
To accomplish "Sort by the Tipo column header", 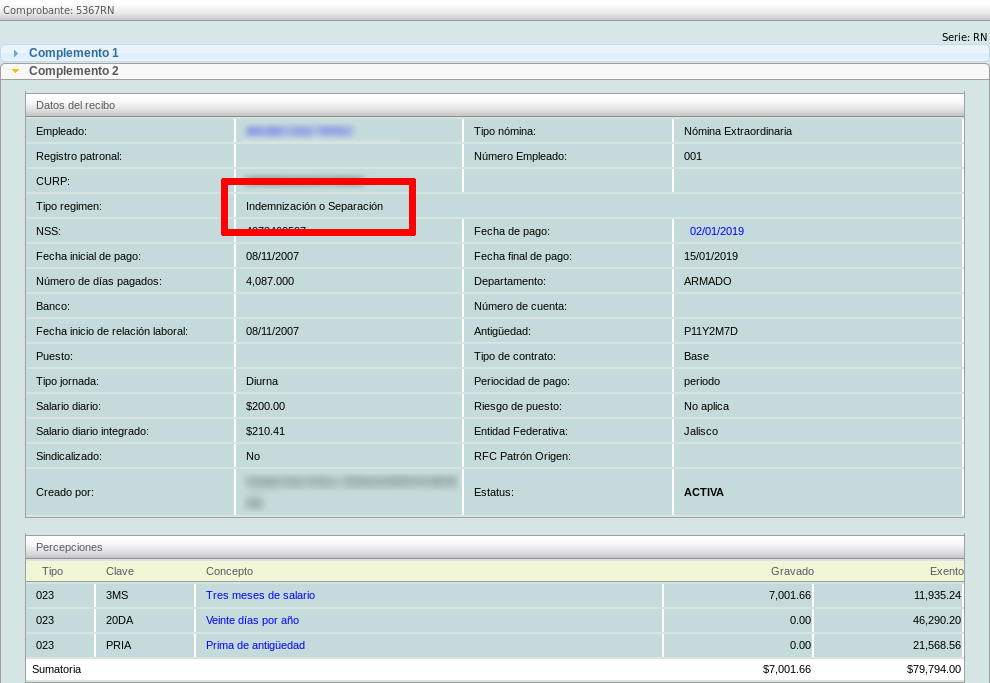I will pos(52,571).
